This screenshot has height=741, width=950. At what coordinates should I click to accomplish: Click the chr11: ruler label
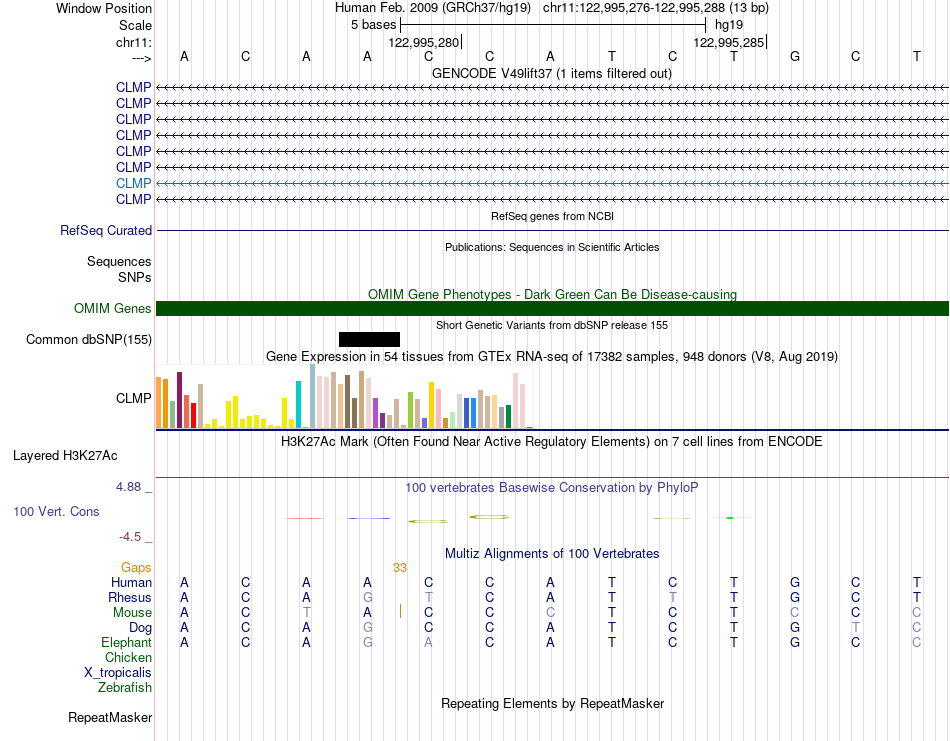click(x=133, y=42)
